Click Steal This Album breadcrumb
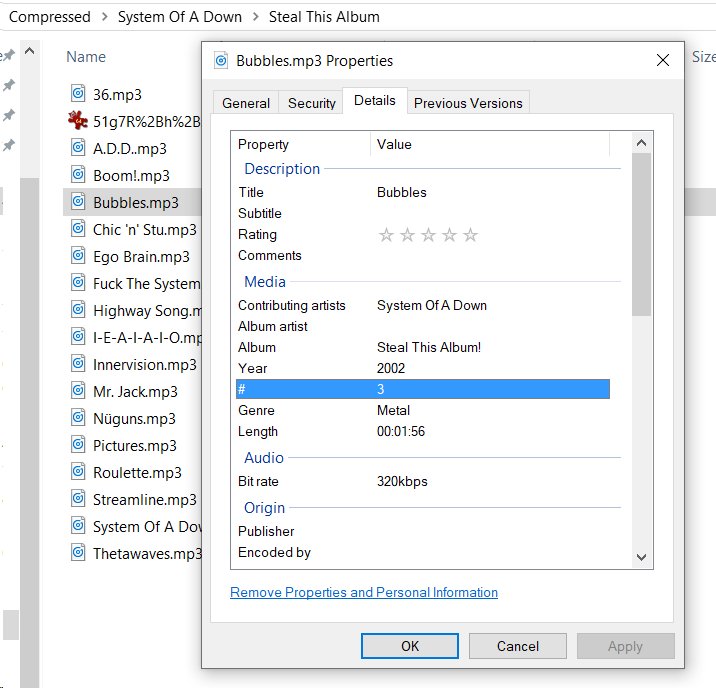Image resolution: width=716 pixels, height=688 pixels. click(x=324, y=17)
